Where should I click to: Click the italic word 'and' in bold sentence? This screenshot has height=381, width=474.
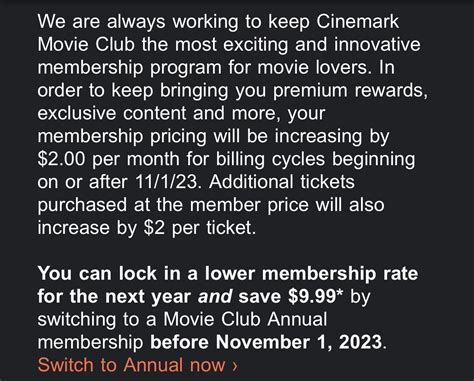click(215, 297)
